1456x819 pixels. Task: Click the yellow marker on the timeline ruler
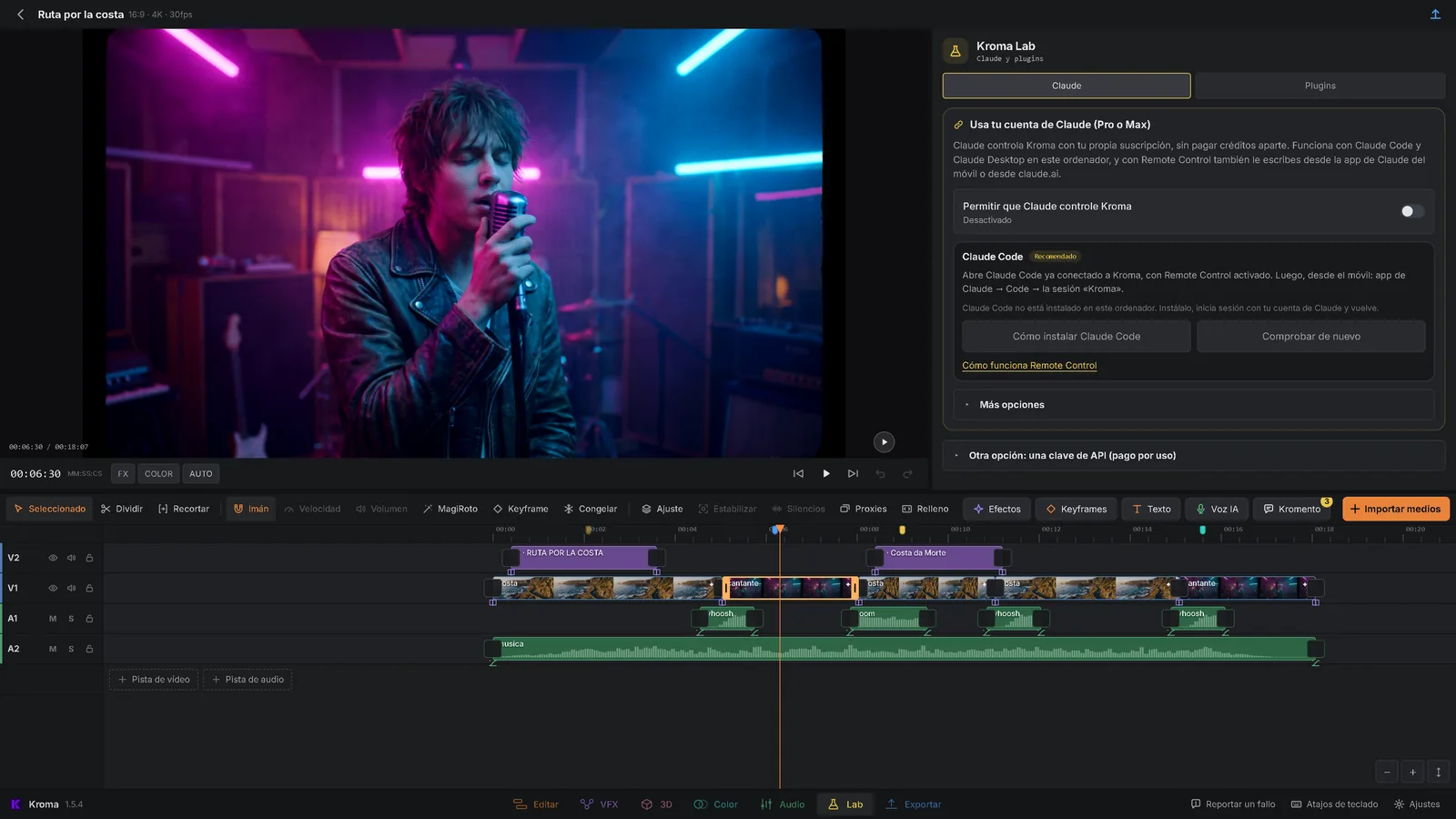[x=903, y=530]
